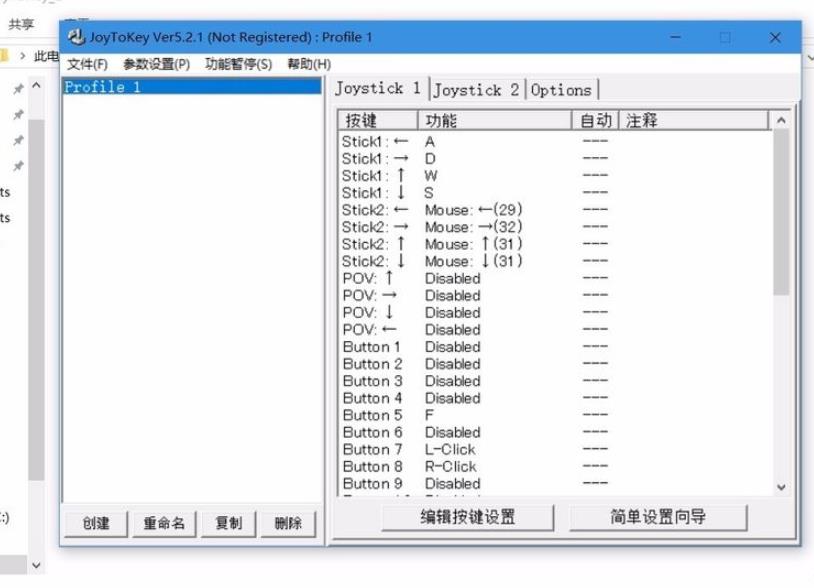Screen dimensions: 814x588
Task: Click the 删除 button
Action: coord(288,523)
